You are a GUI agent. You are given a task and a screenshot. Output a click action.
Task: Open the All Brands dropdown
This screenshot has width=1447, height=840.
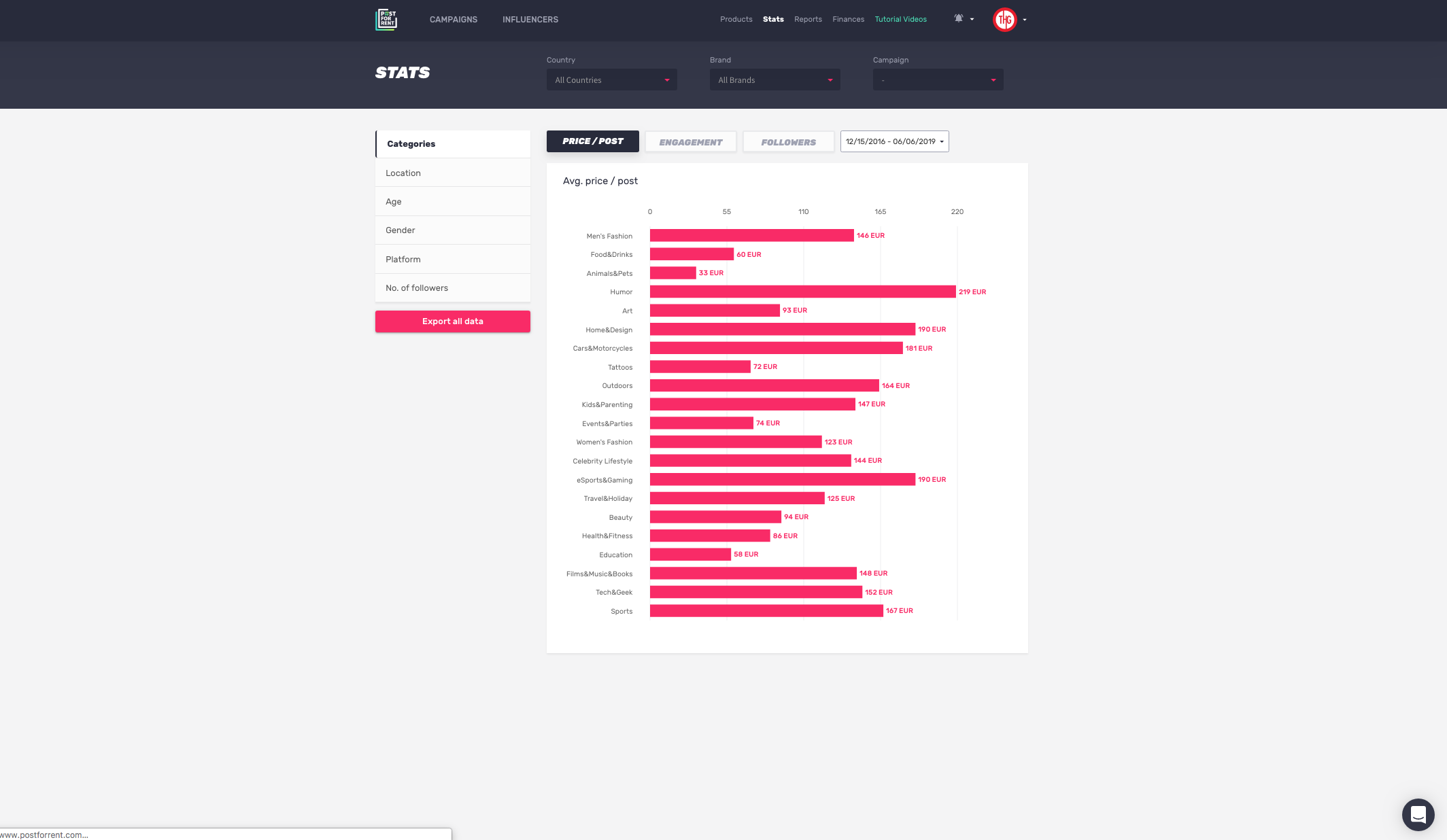[775, 80]
